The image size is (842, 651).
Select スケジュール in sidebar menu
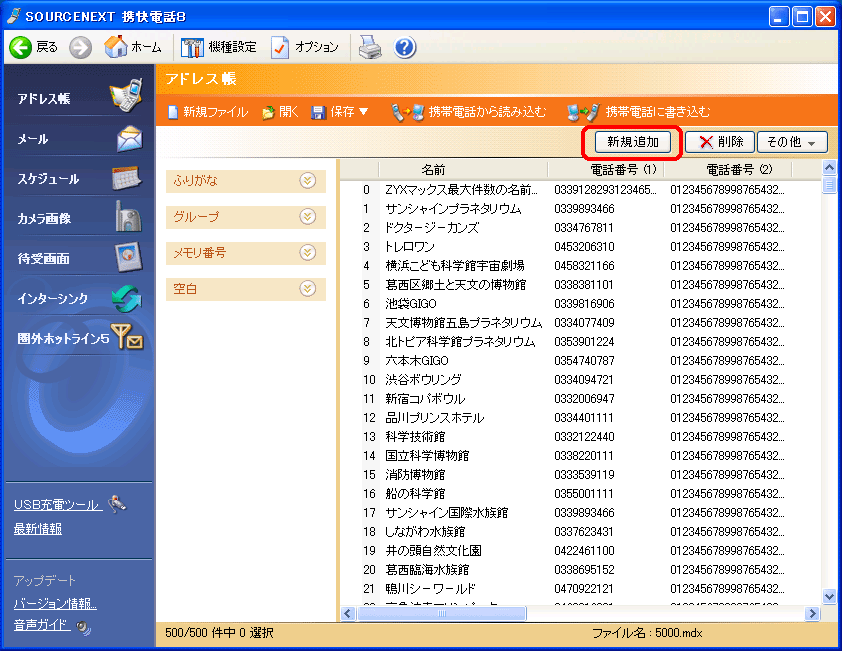click(x=48, y=179)
